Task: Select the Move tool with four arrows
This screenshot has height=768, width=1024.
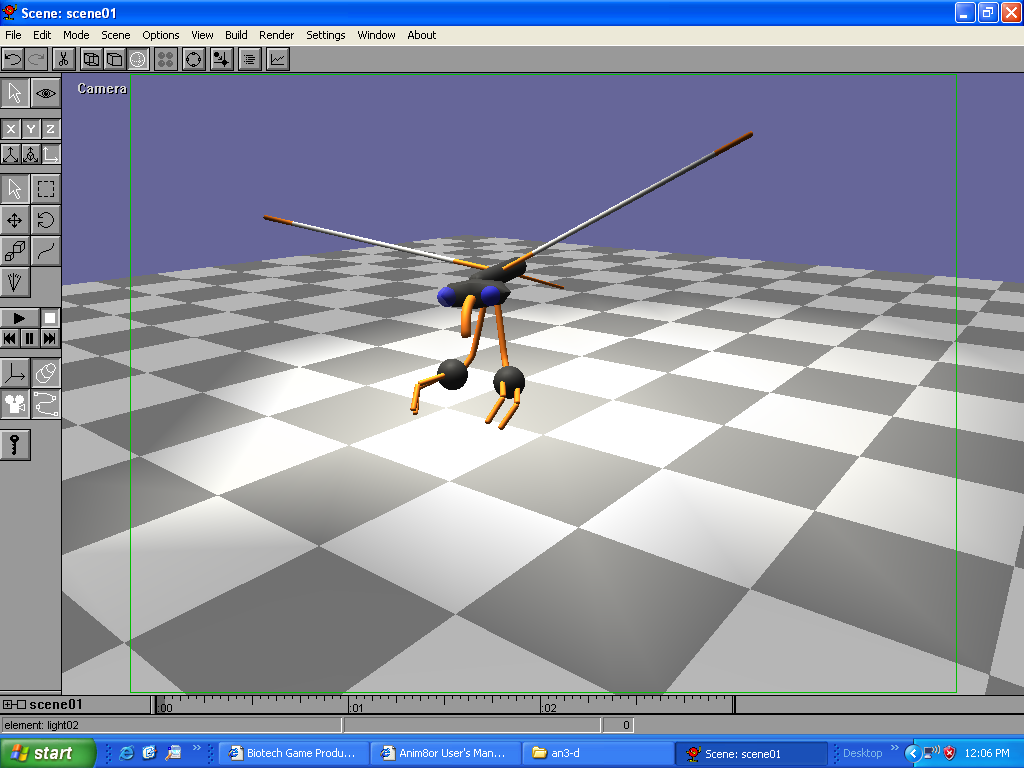Action: click(15, 220)
